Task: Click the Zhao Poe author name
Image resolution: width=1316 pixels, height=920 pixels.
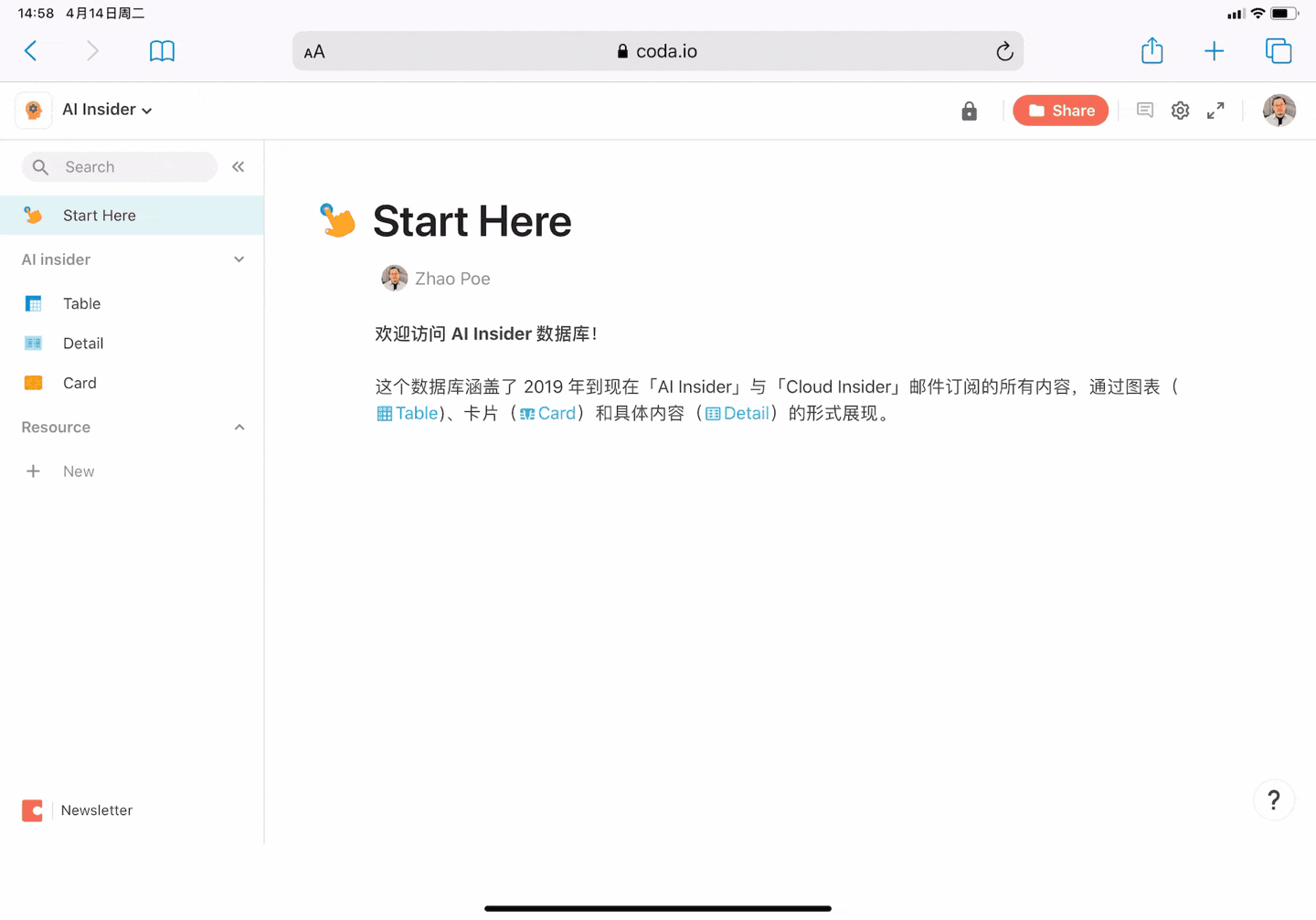Action: click(452, 279)
